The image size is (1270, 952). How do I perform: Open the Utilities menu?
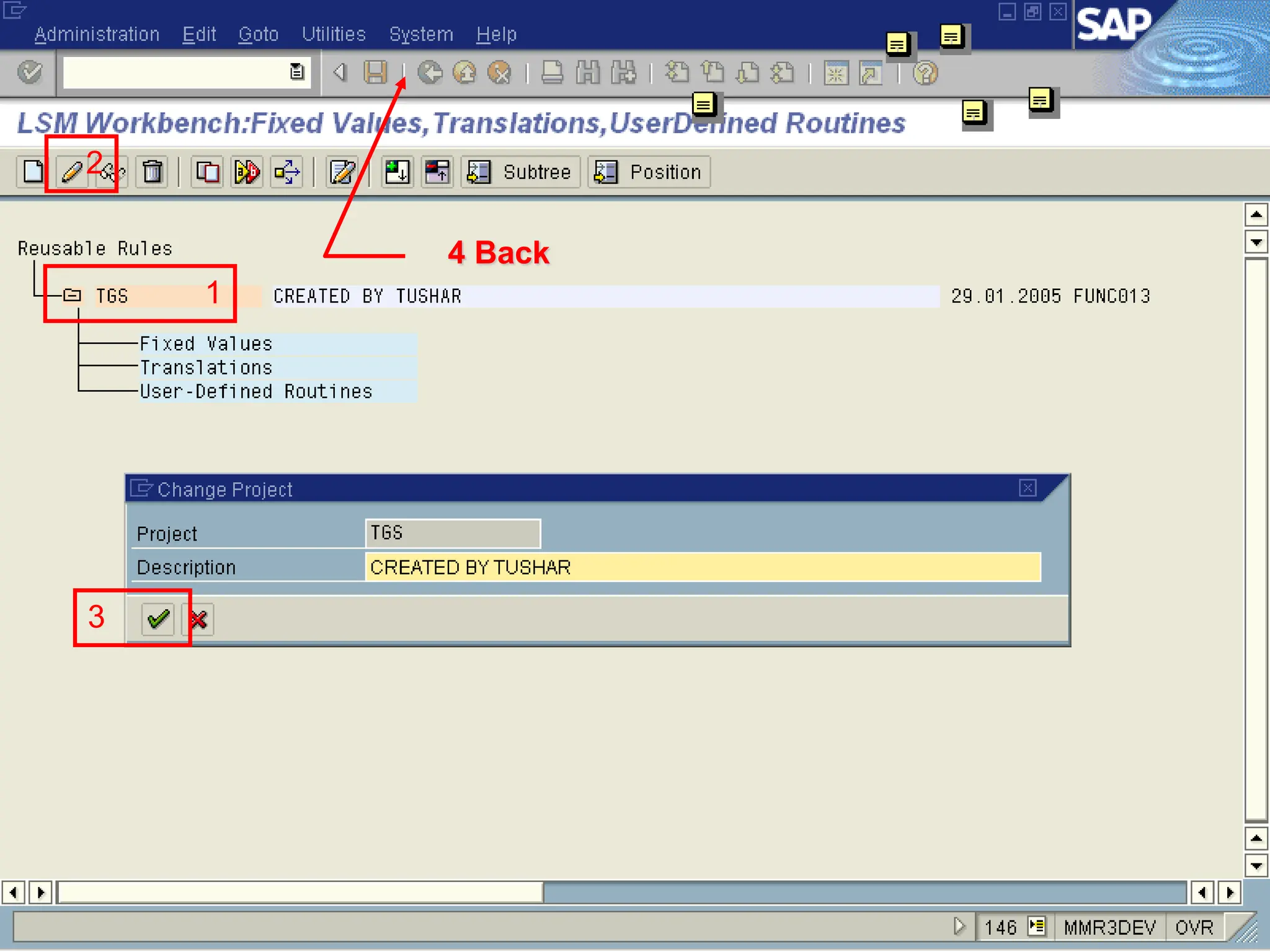[334, 34]
